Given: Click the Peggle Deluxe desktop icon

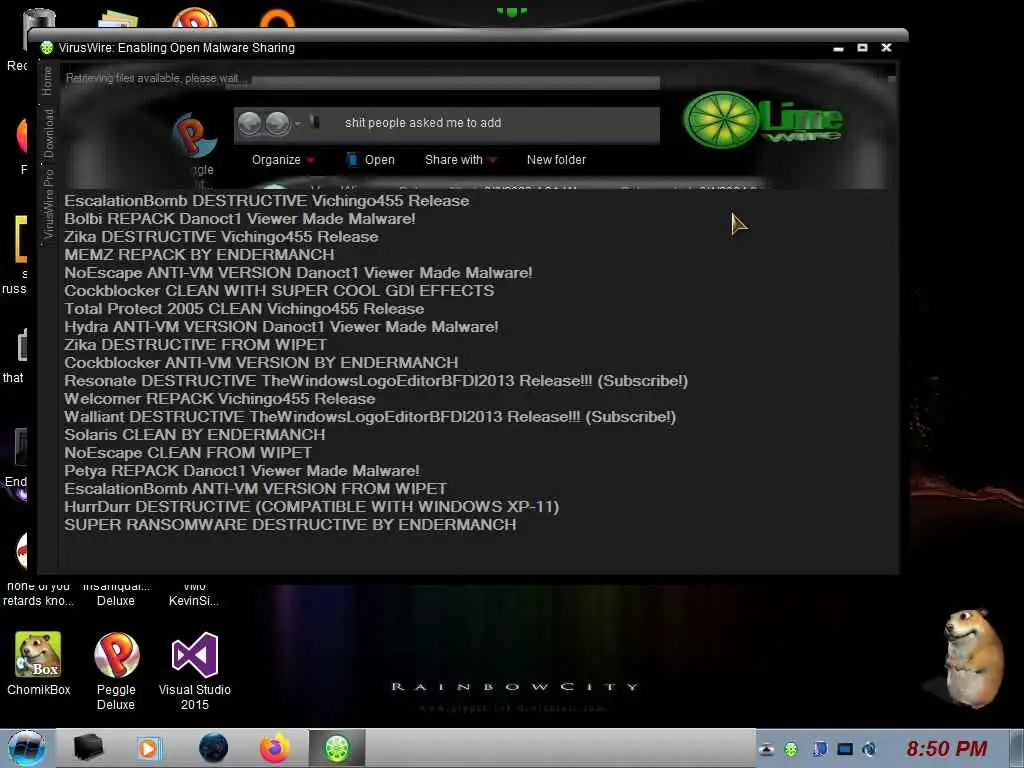Looking at the screenshot, I should [116, 671].
